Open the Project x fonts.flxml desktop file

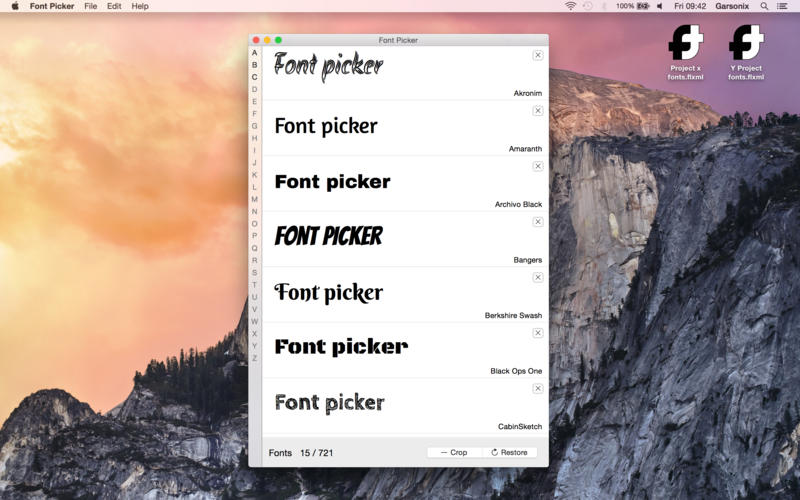click(686, 44)
